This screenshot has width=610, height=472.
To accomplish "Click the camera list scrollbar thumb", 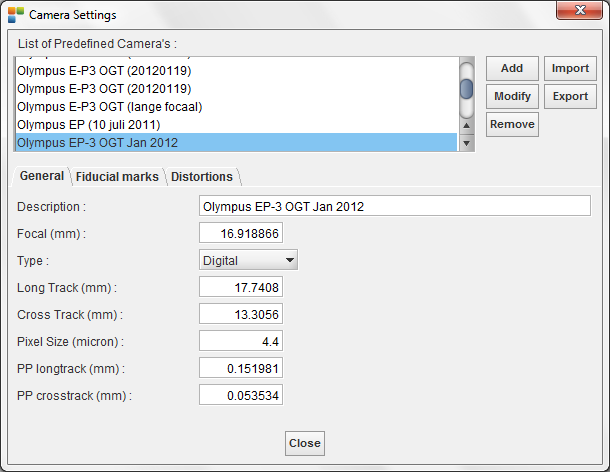I will pos(466,89).
